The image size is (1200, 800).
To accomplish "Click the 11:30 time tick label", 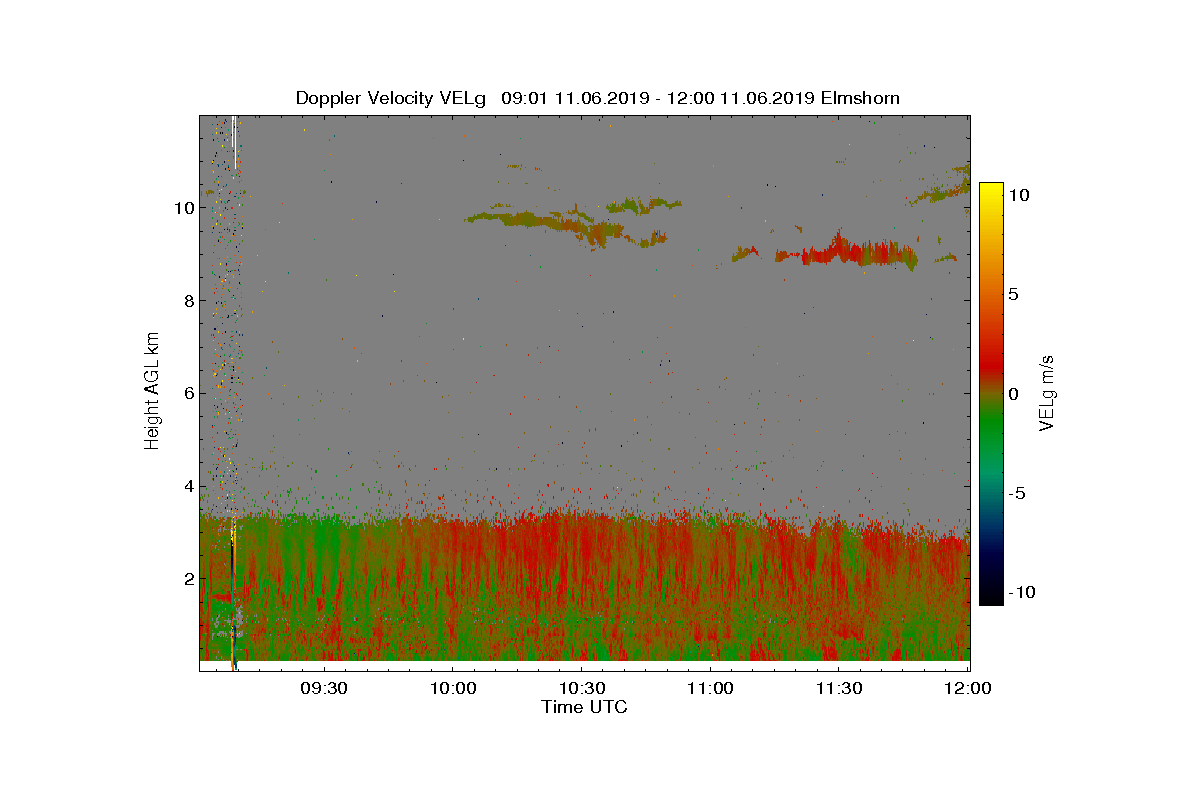I will [x=839, y=688].
